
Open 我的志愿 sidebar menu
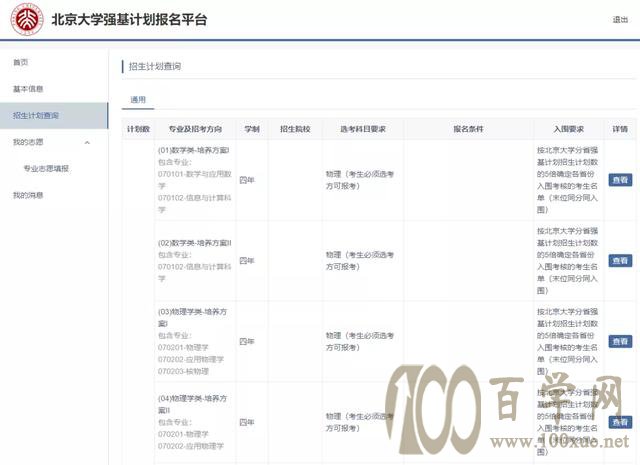(x=28, y=142)
